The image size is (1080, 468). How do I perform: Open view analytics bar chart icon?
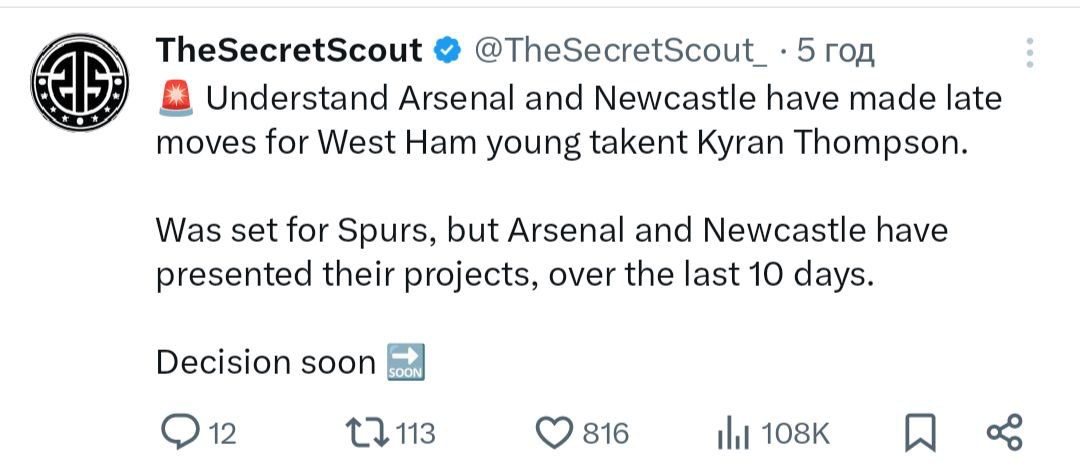pos(733,433)
